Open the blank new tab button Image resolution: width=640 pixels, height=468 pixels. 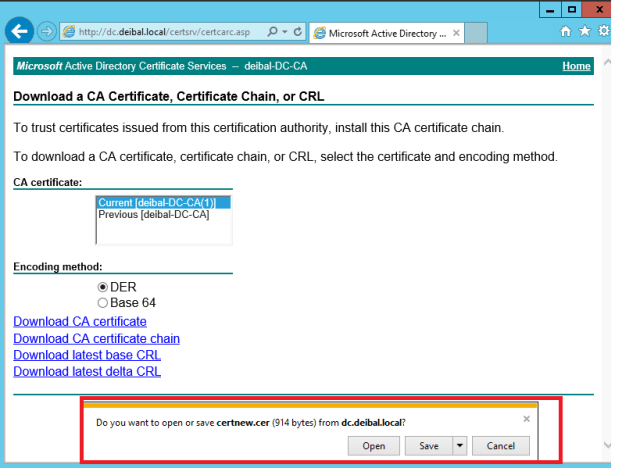(x=478, y=33)
